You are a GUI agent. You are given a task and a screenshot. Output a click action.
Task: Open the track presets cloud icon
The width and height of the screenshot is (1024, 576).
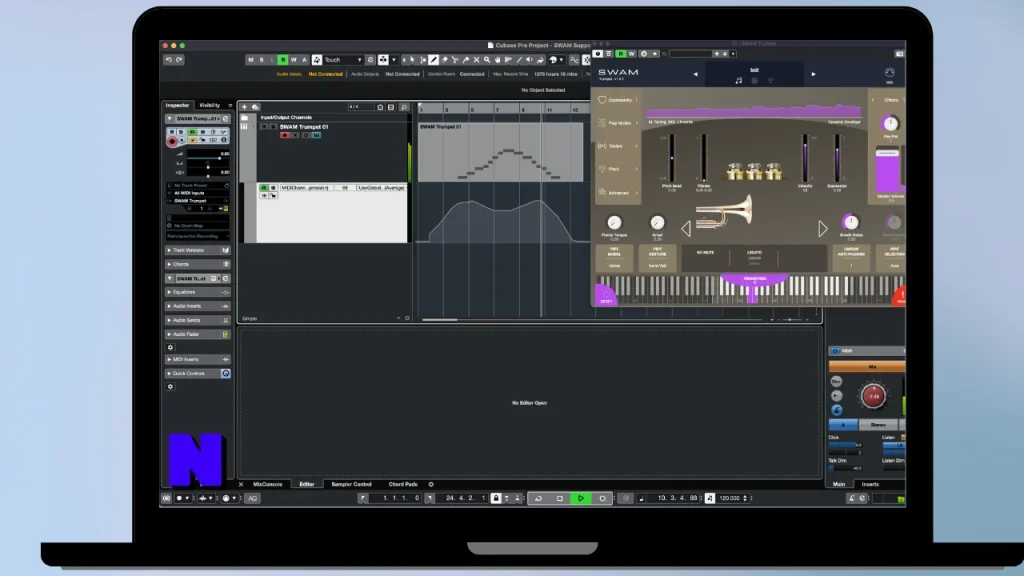pos(255,106)
